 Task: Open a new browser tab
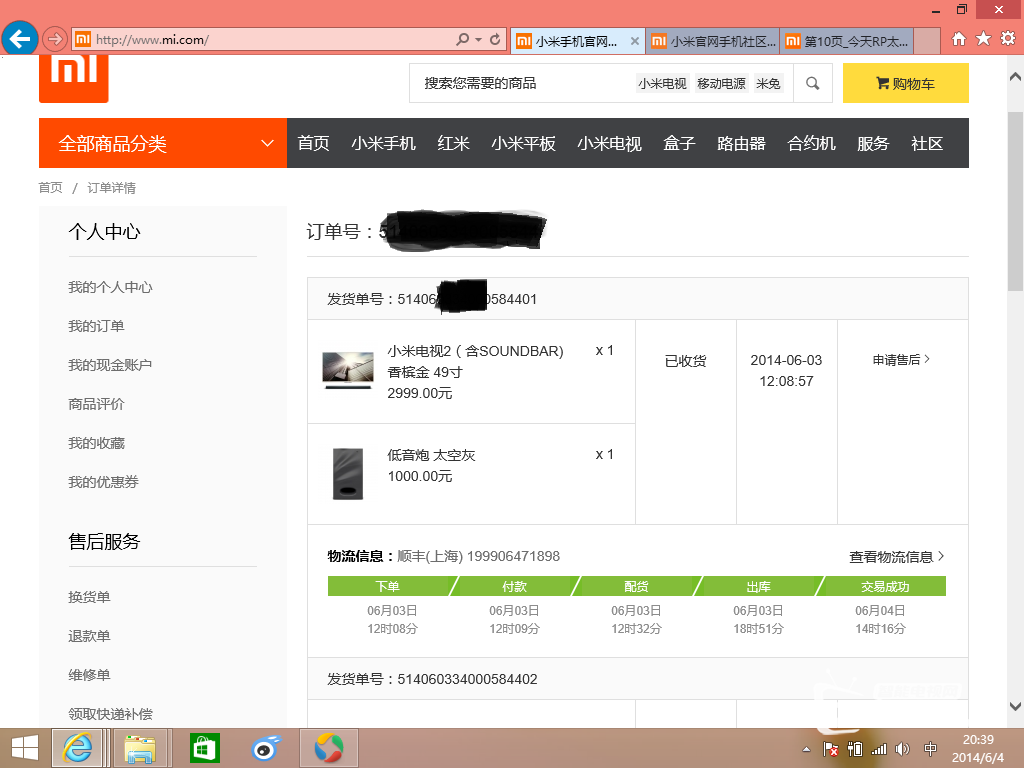(x=927, y=41)
